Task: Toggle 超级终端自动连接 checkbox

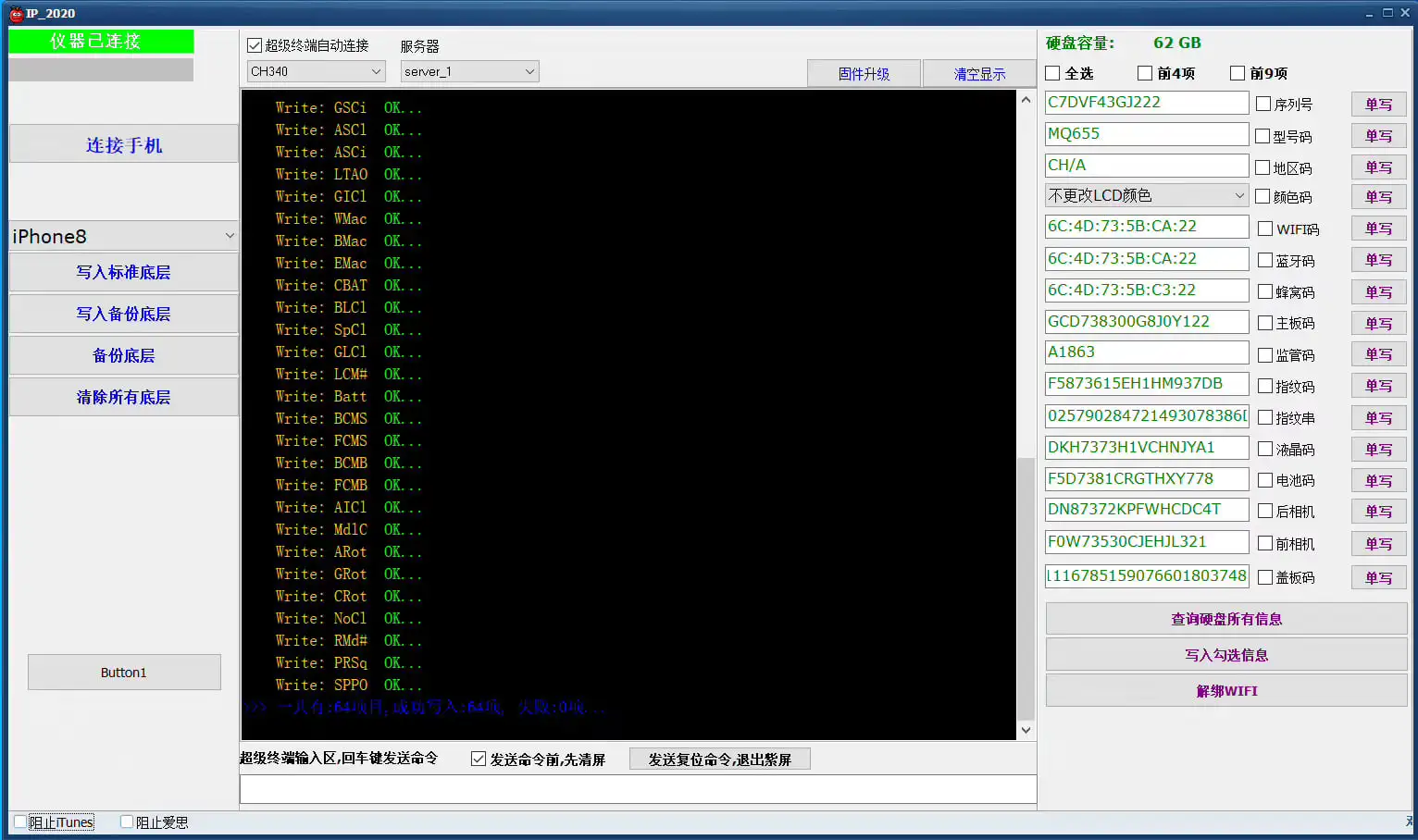Action: point(255,44)
